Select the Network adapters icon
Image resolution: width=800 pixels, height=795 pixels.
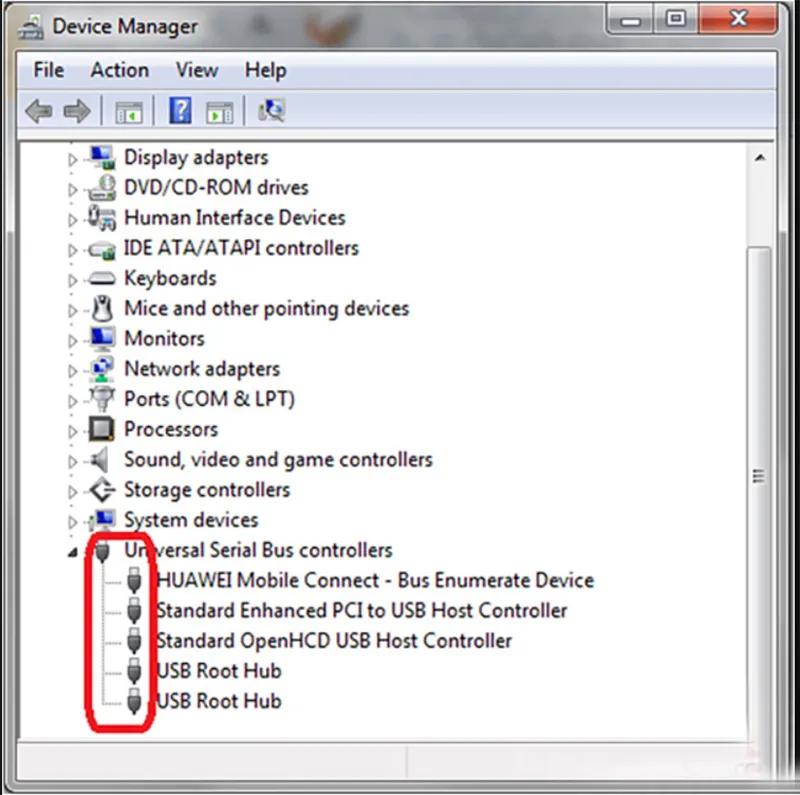pyautogui.click(x=102, y=369)
